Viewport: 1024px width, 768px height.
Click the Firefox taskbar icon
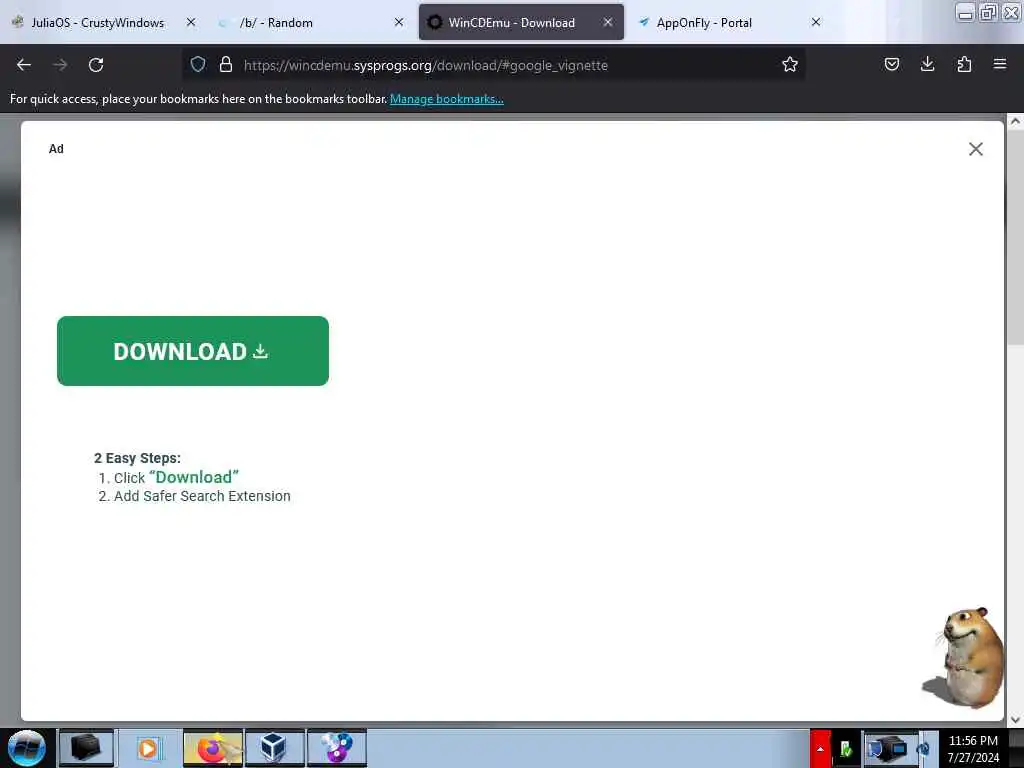(212, 748)
